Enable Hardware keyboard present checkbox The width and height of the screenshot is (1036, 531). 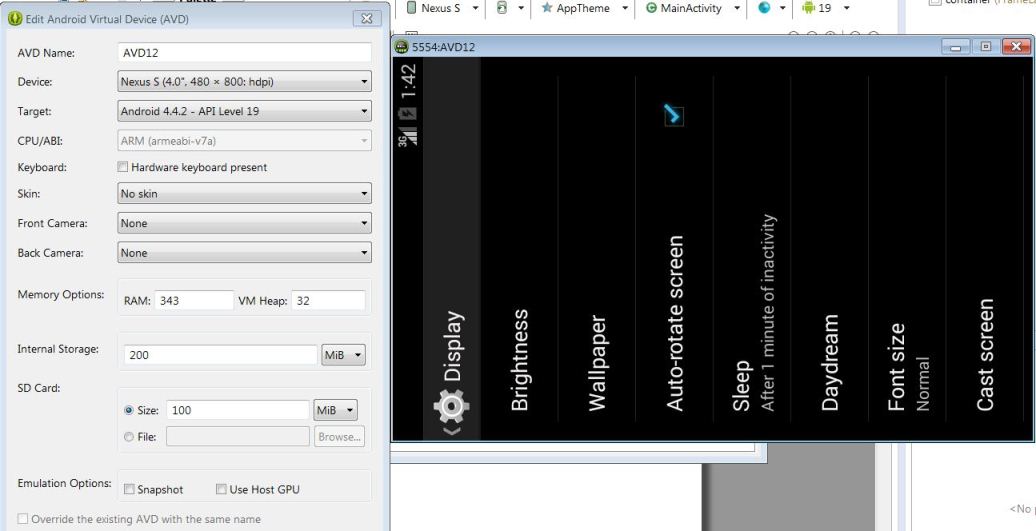coord(122,167)
